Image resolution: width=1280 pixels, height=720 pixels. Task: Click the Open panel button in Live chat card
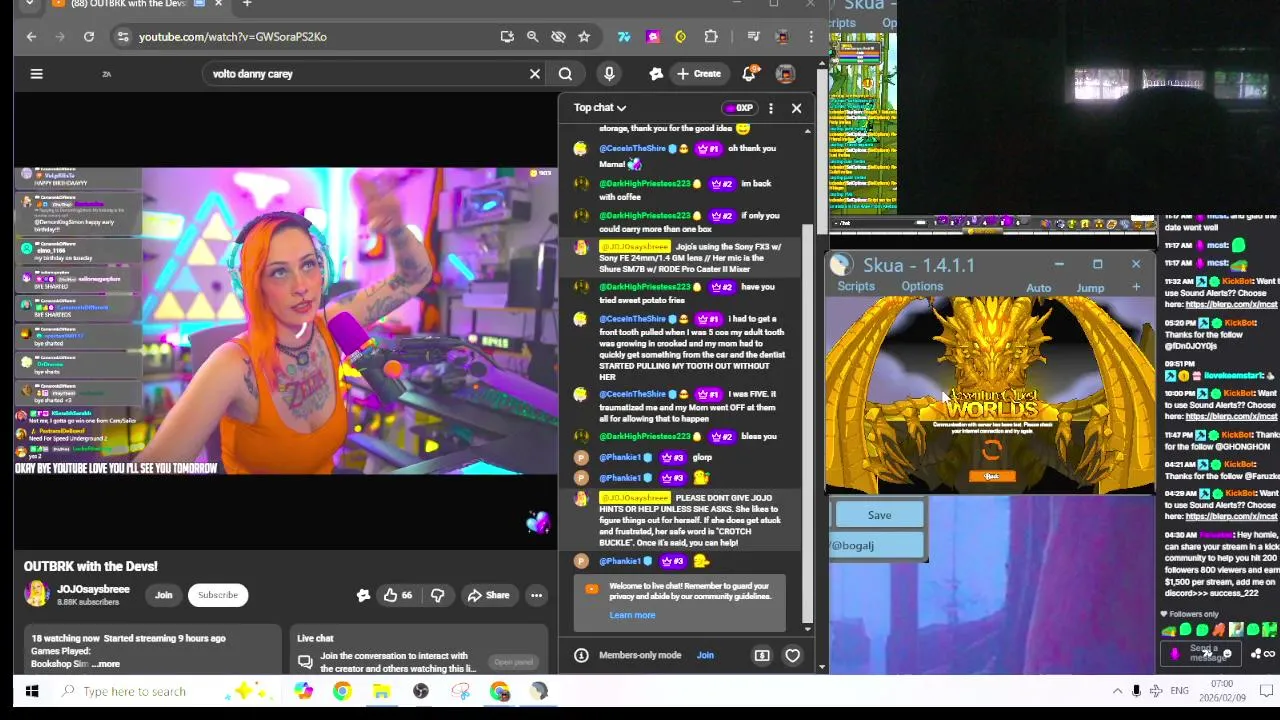point(513,662)
